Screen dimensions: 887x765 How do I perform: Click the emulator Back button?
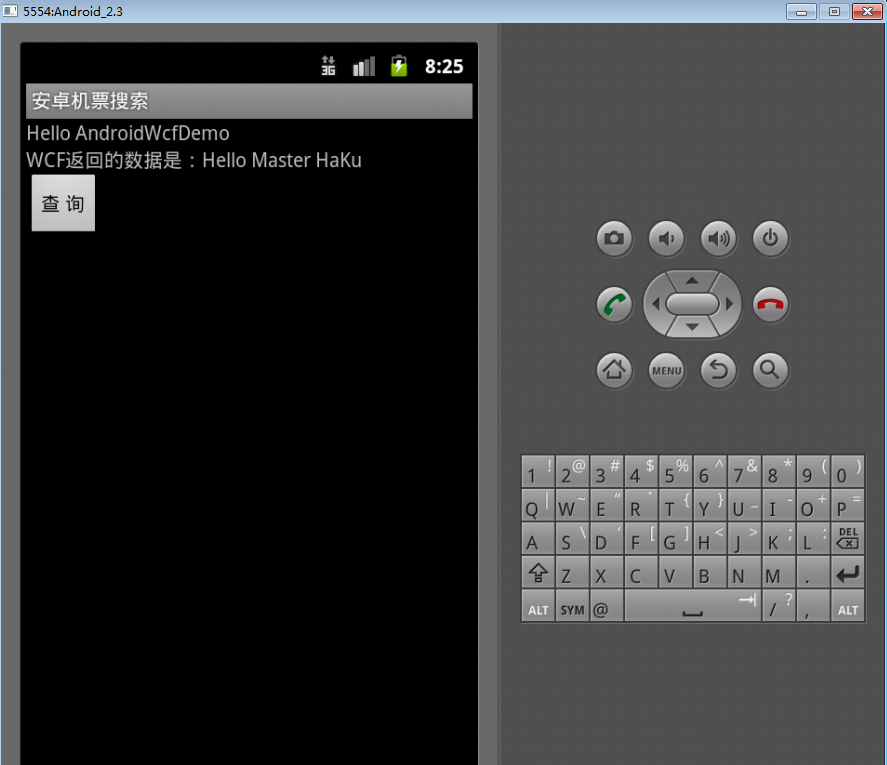pos(718,370)
